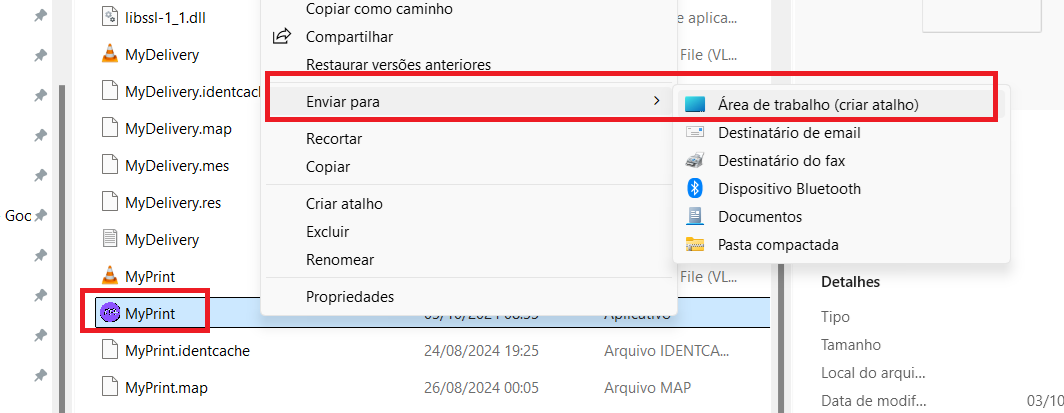This screenshot has height=413, width=1064.
Task: Click the MyPrint VLC media file
Action: click(150, 275)
